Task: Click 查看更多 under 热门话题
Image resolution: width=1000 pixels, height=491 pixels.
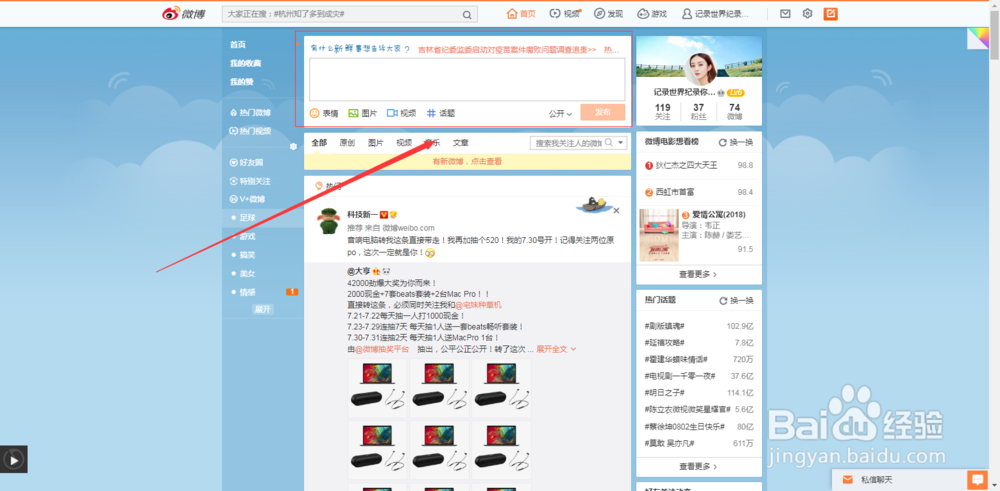Action: tap(698, 467)
